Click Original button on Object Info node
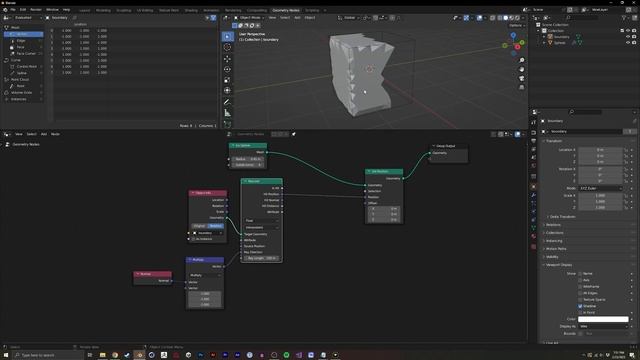The height and width of the screenshot is (360, 640). 200,226
